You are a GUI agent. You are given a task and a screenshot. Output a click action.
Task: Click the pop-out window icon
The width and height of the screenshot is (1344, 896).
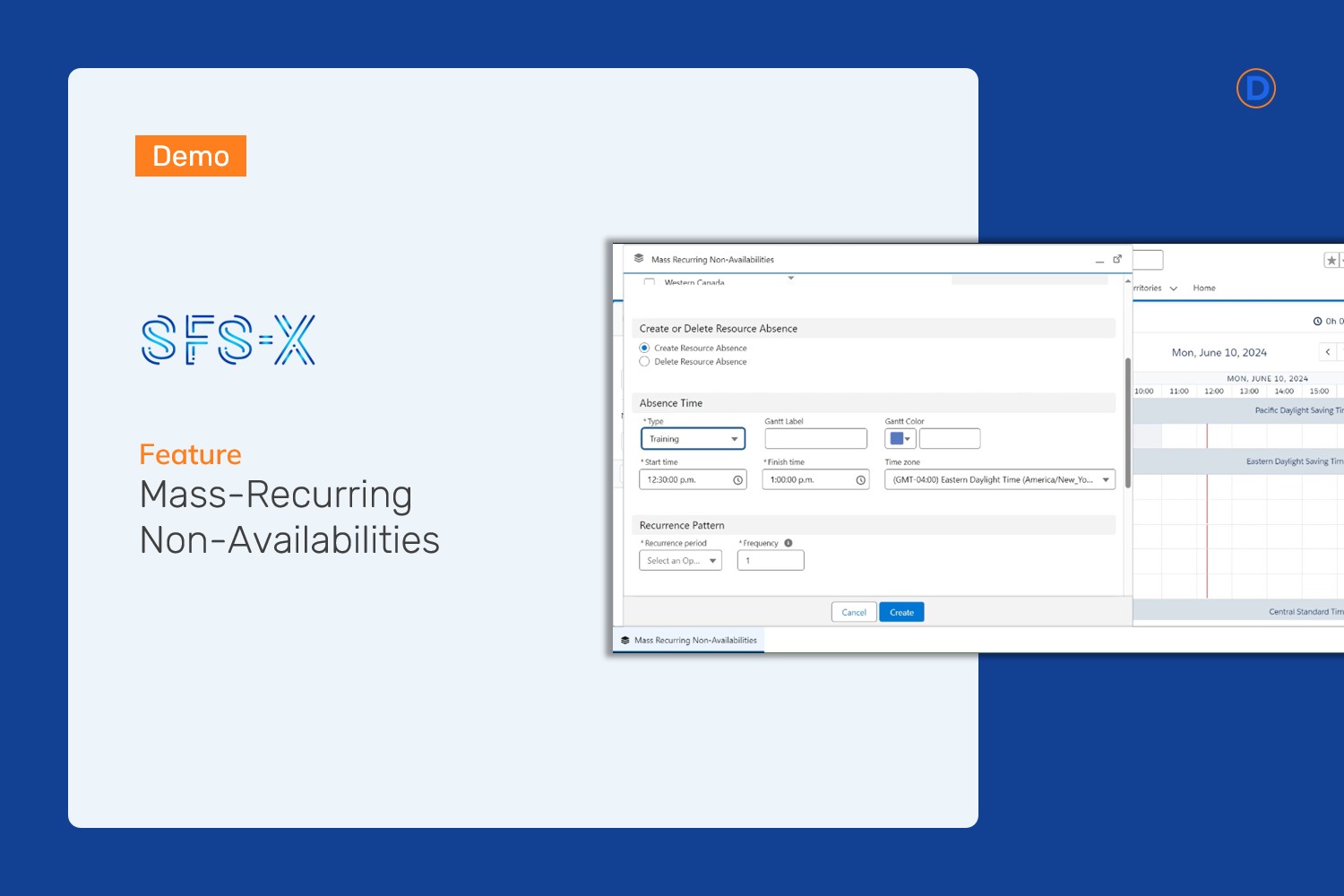(1117, 259)
